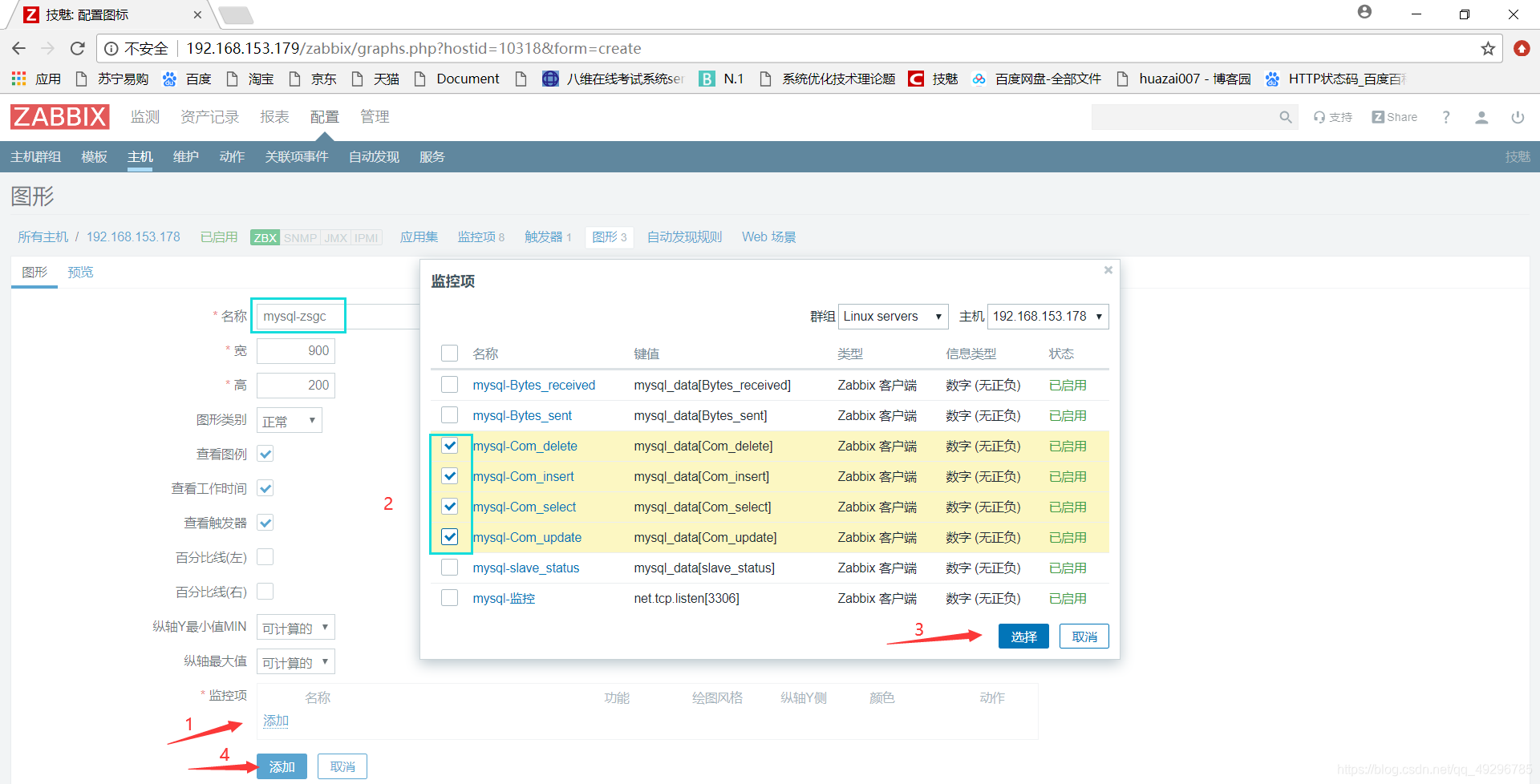Go back with browser back arrow
This screenshot has width=1540, height=784.
[x=19, y=49]
